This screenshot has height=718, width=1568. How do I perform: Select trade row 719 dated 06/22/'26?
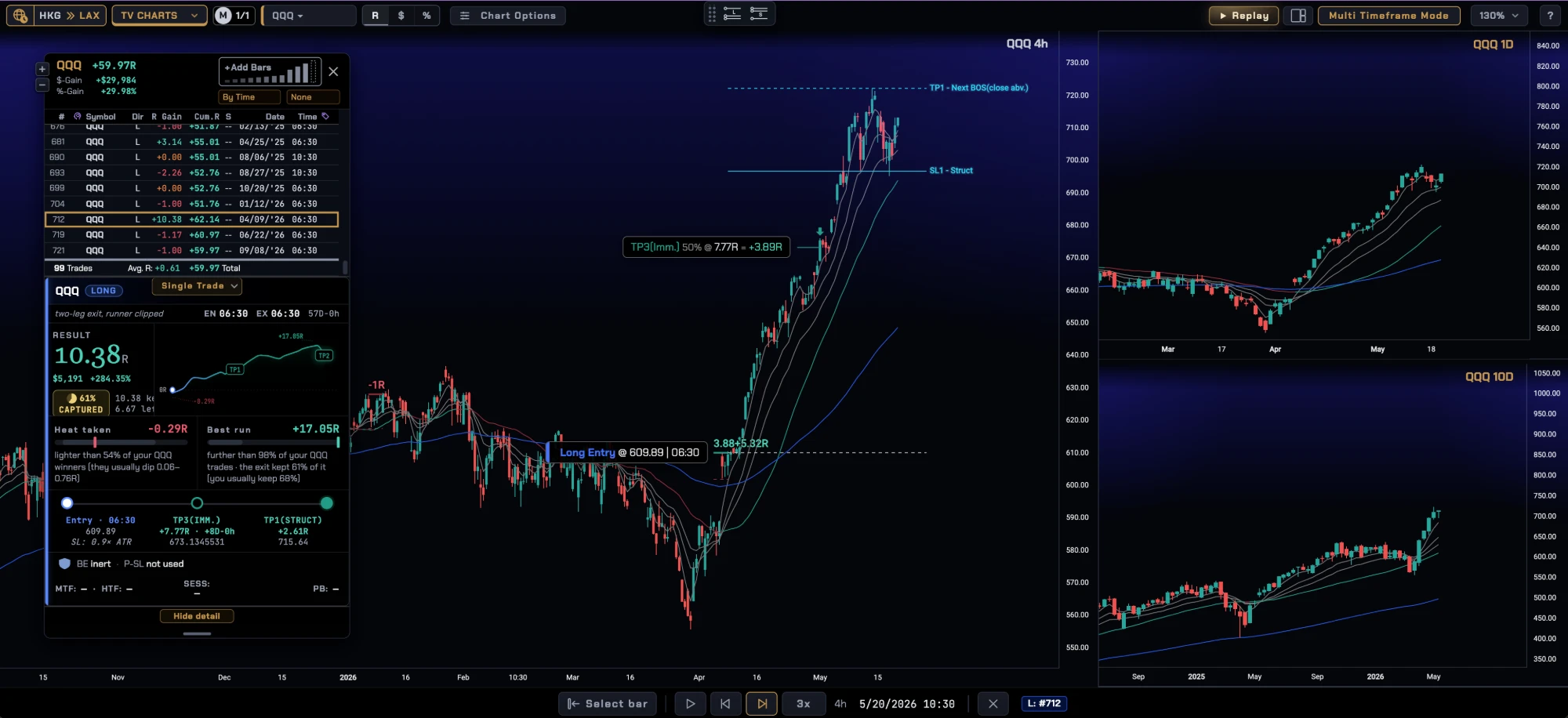coord(192,235)
